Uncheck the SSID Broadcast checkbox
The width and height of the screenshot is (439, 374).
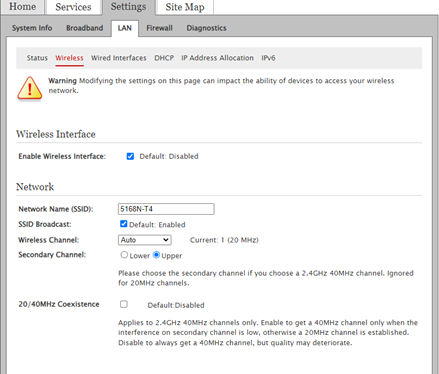(124, 224)
